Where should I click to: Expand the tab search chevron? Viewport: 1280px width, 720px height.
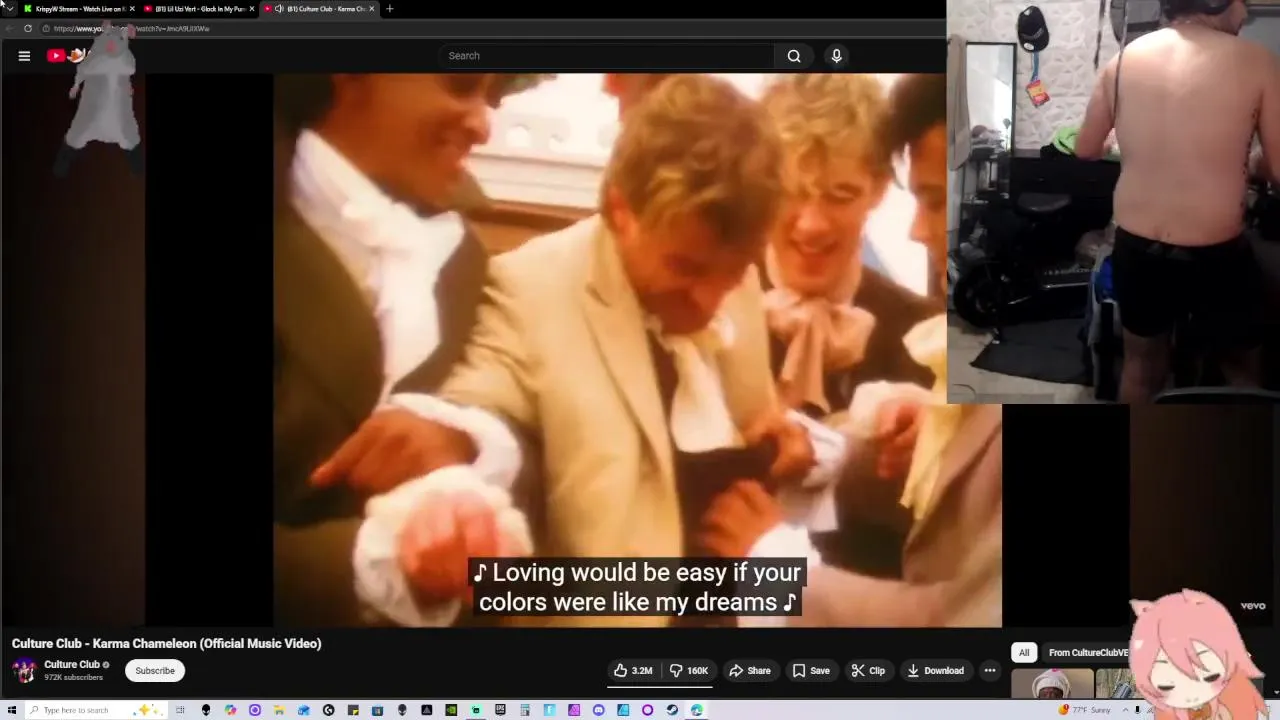[10, 9]
